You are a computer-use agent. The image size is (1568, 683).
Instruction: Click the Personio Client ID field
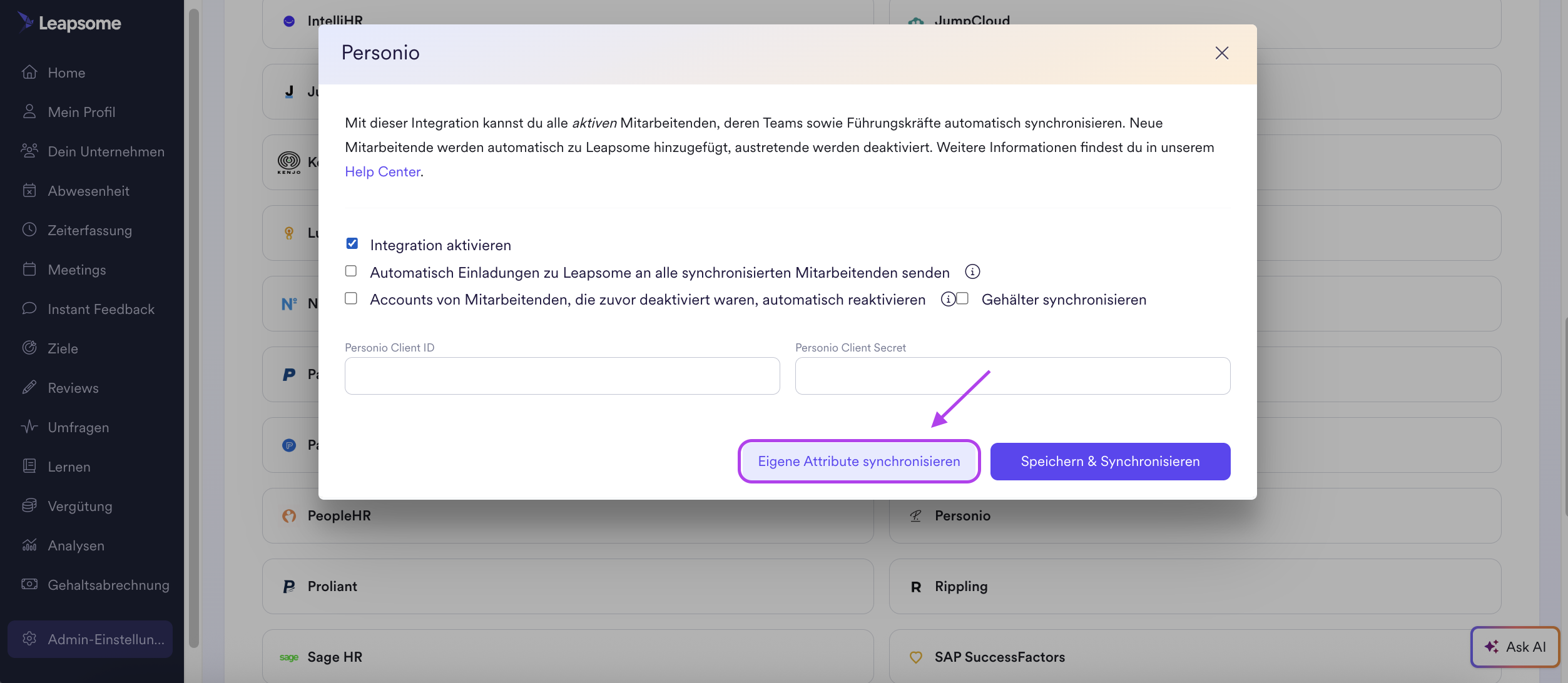562,376
